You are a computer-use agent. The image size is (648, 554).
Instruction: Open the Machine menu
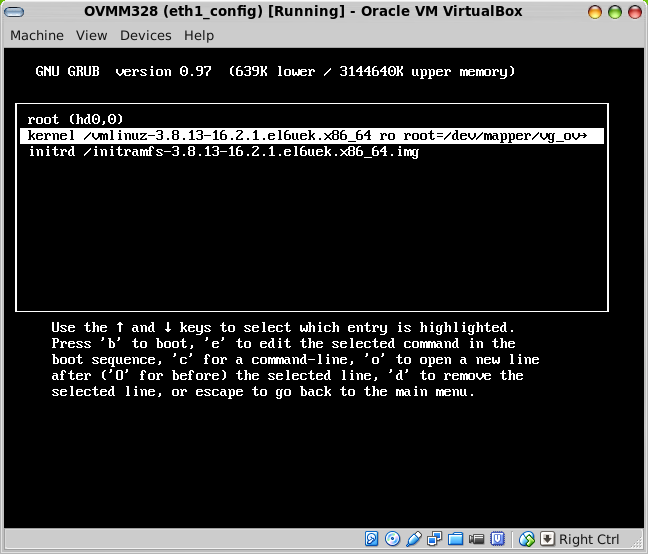click(37, 36)
